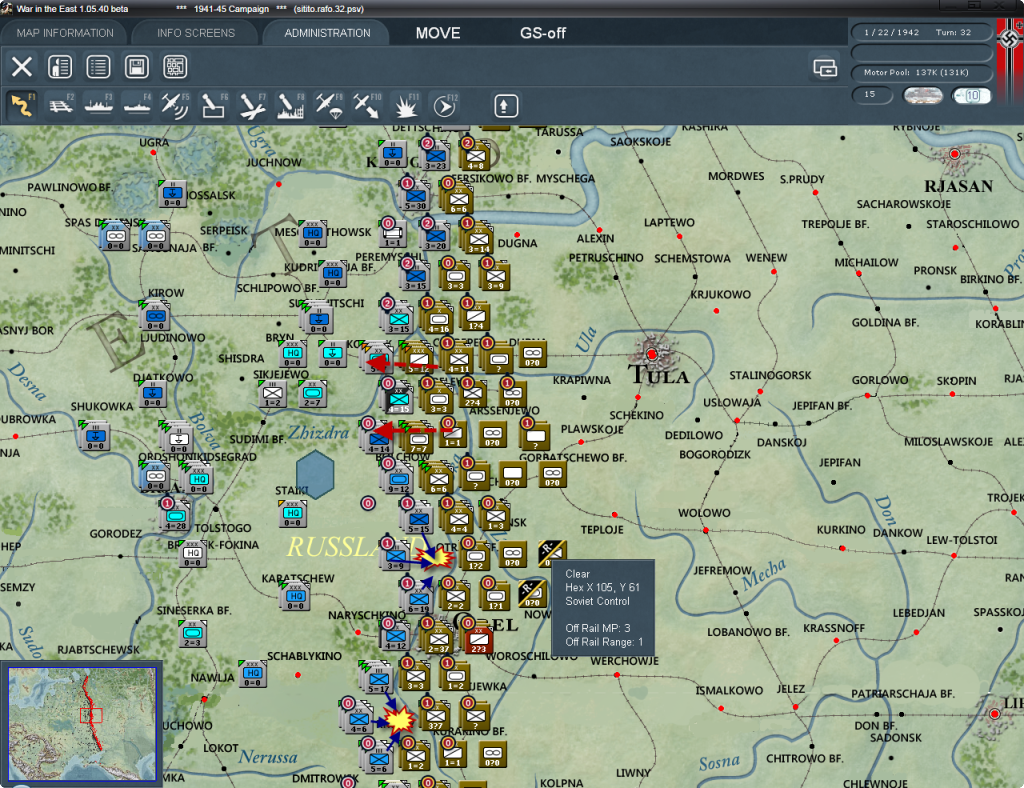Open the INFO SCREENS tab
The image size is (1024, 788).
pos(196,33)
